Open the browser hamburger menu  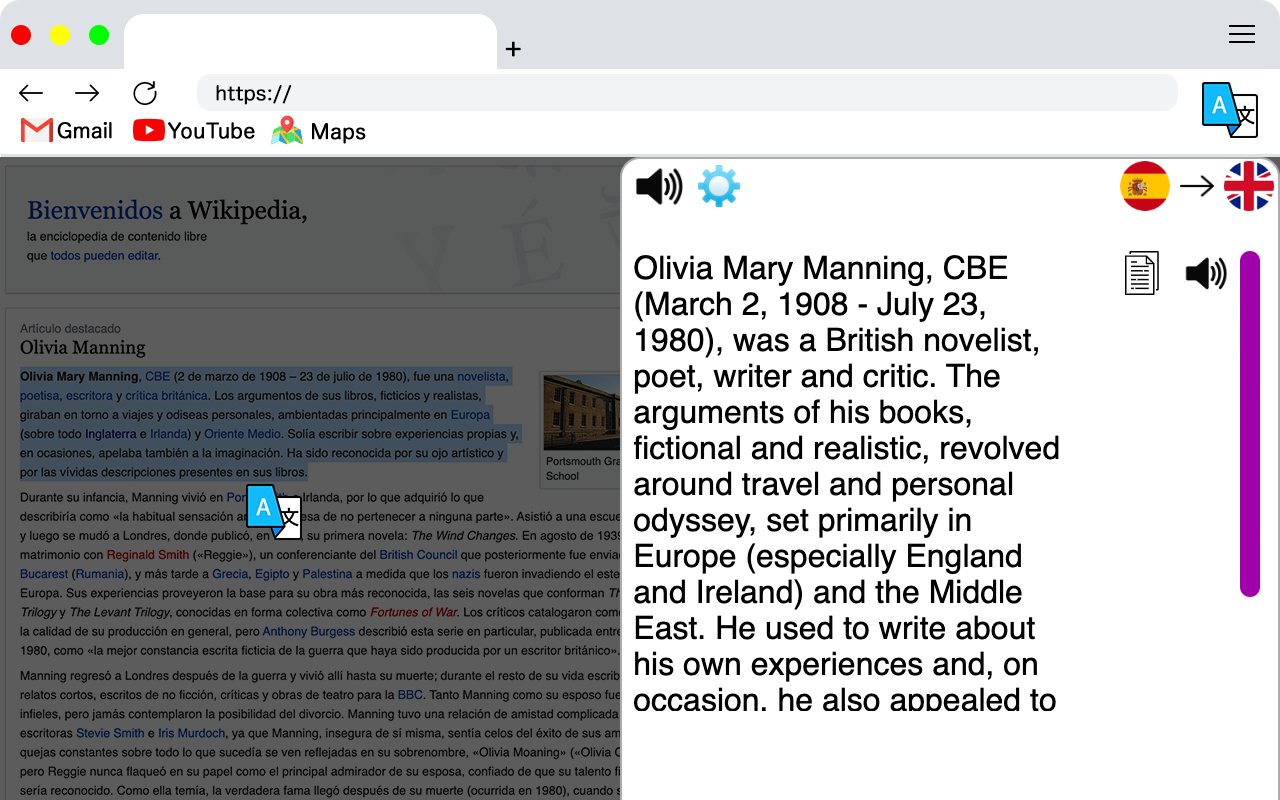(x=1242, y=35)
